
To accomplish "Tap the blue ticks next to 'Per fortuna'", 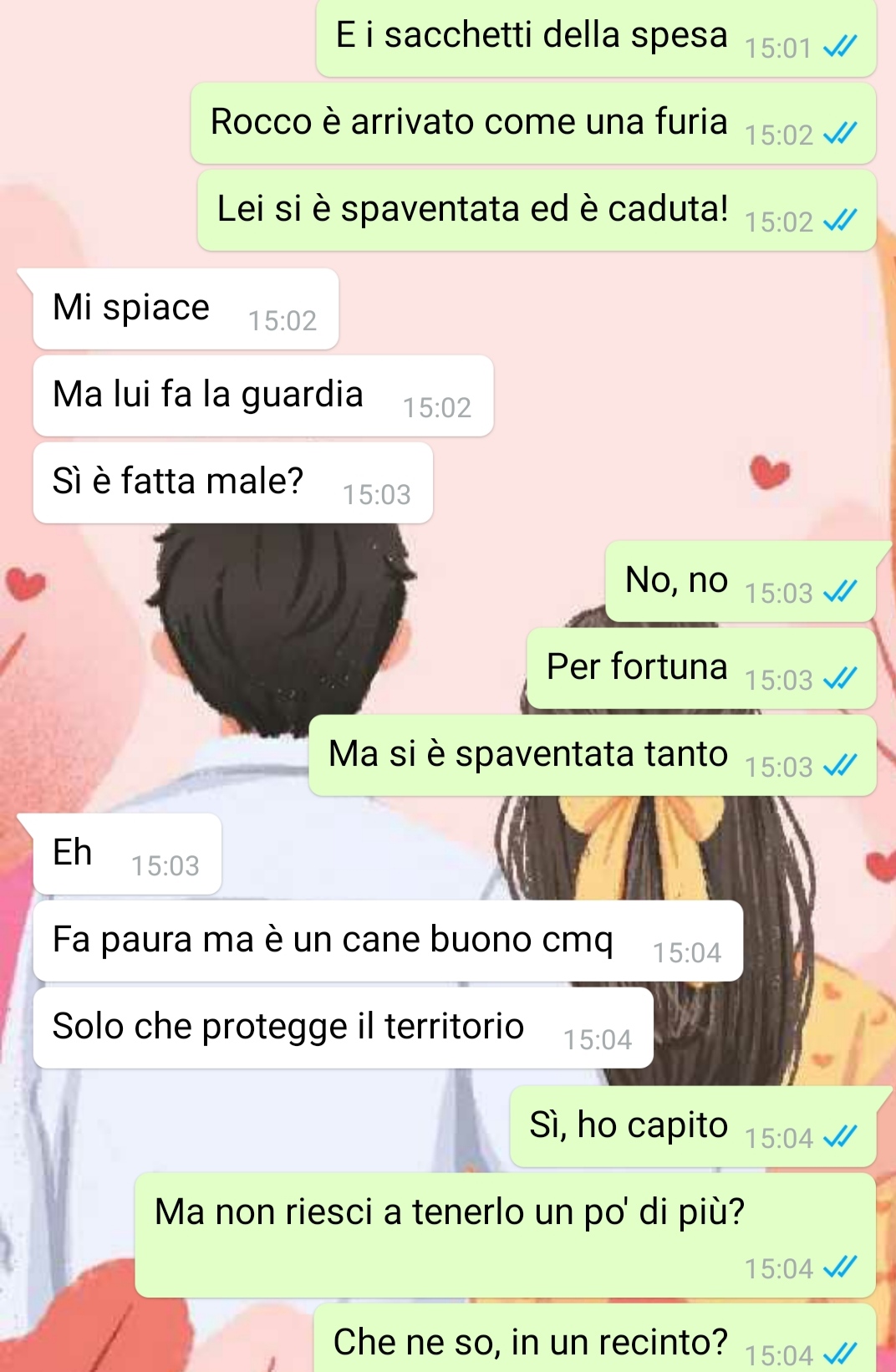I will [840, 678].
